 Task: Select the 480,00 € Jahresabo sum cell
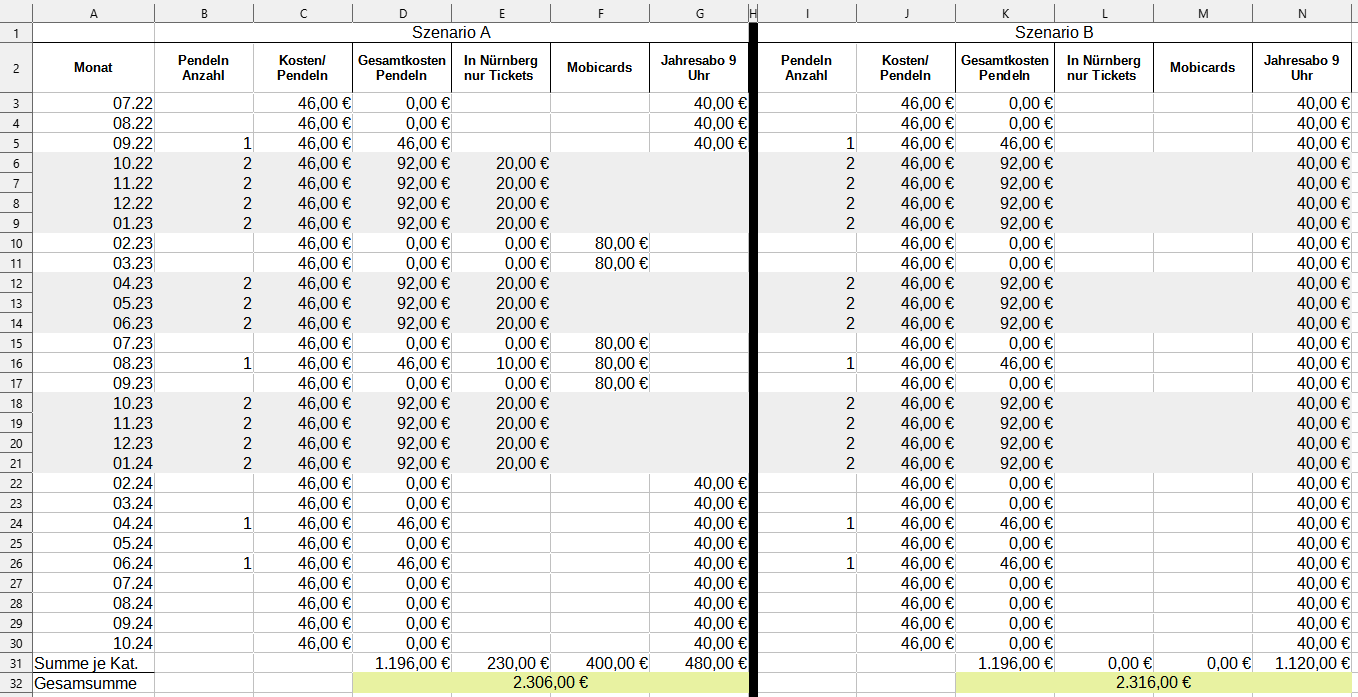pos(699,663)
